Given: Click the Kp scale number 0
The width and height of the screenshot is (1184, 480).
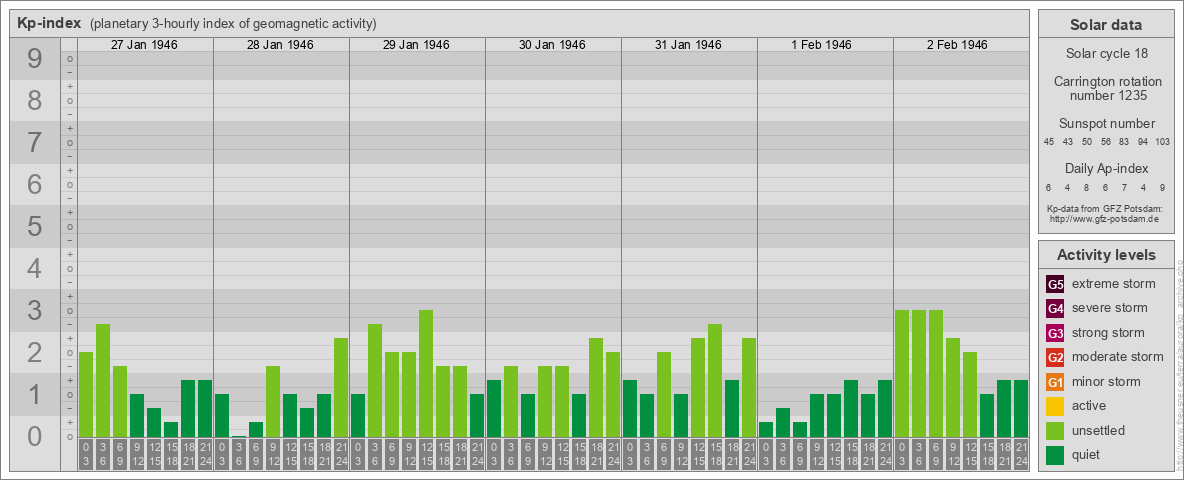Looking at the screenshot, I should (34, 436).
